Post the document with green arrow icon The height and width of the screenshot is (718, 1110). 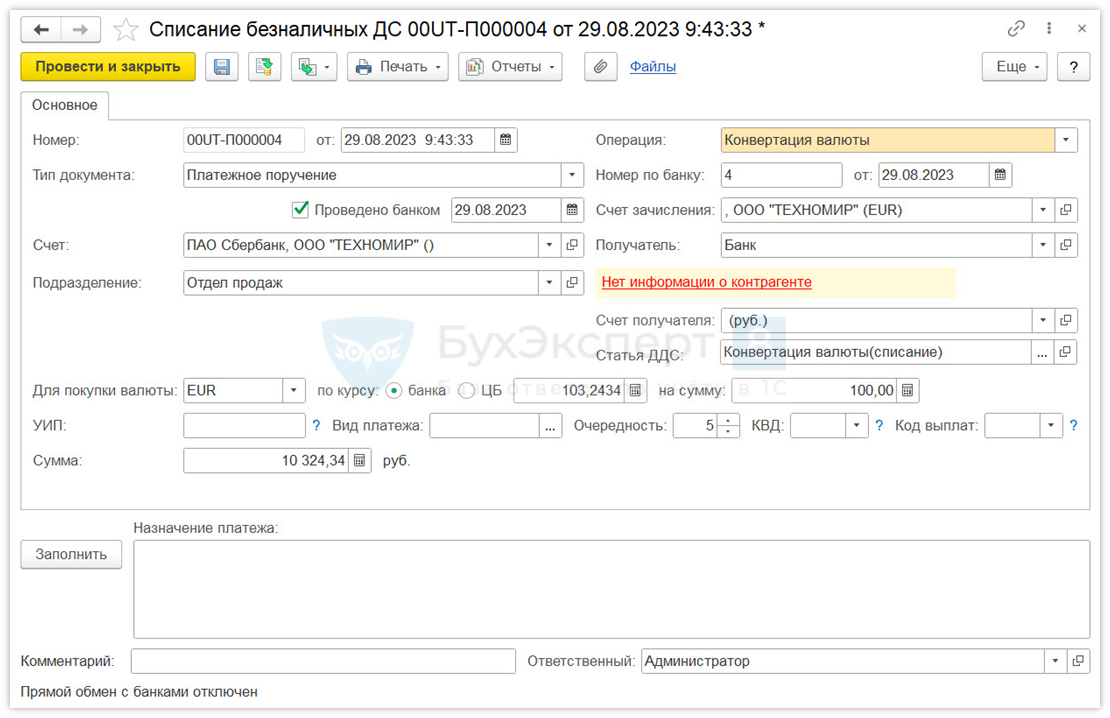point(264,67)
